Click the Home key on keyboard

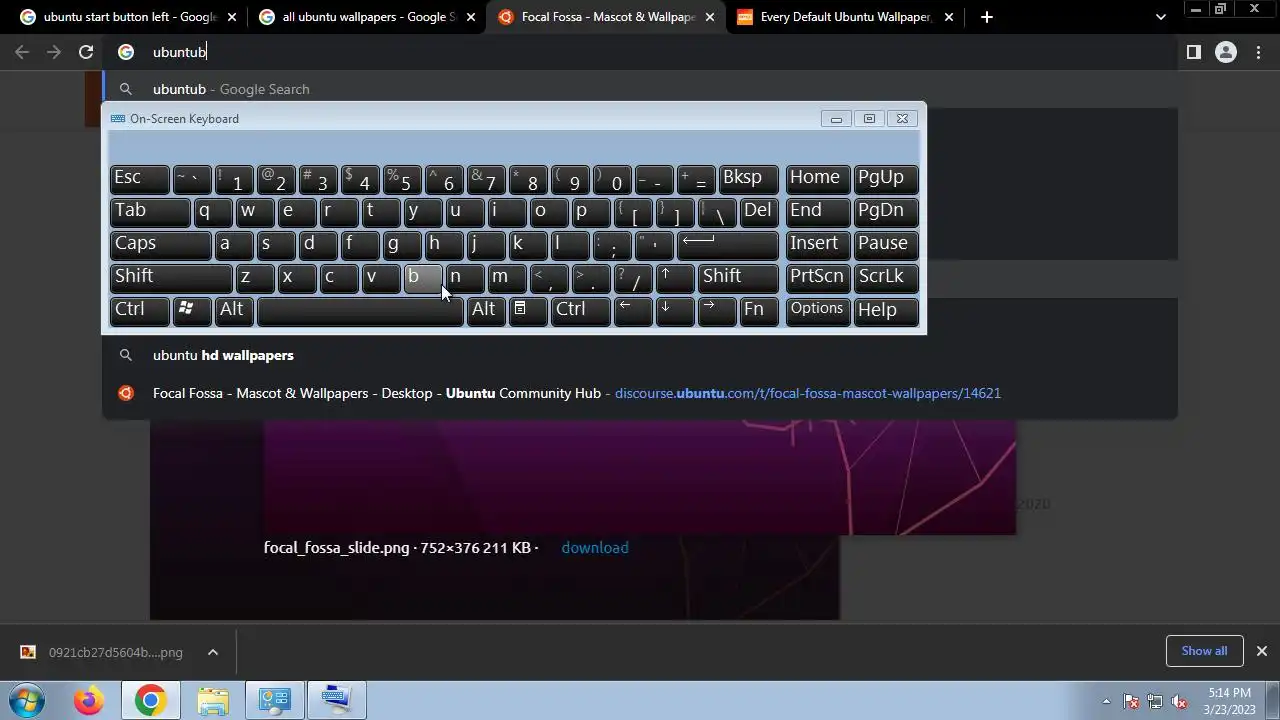click(818, 178)
